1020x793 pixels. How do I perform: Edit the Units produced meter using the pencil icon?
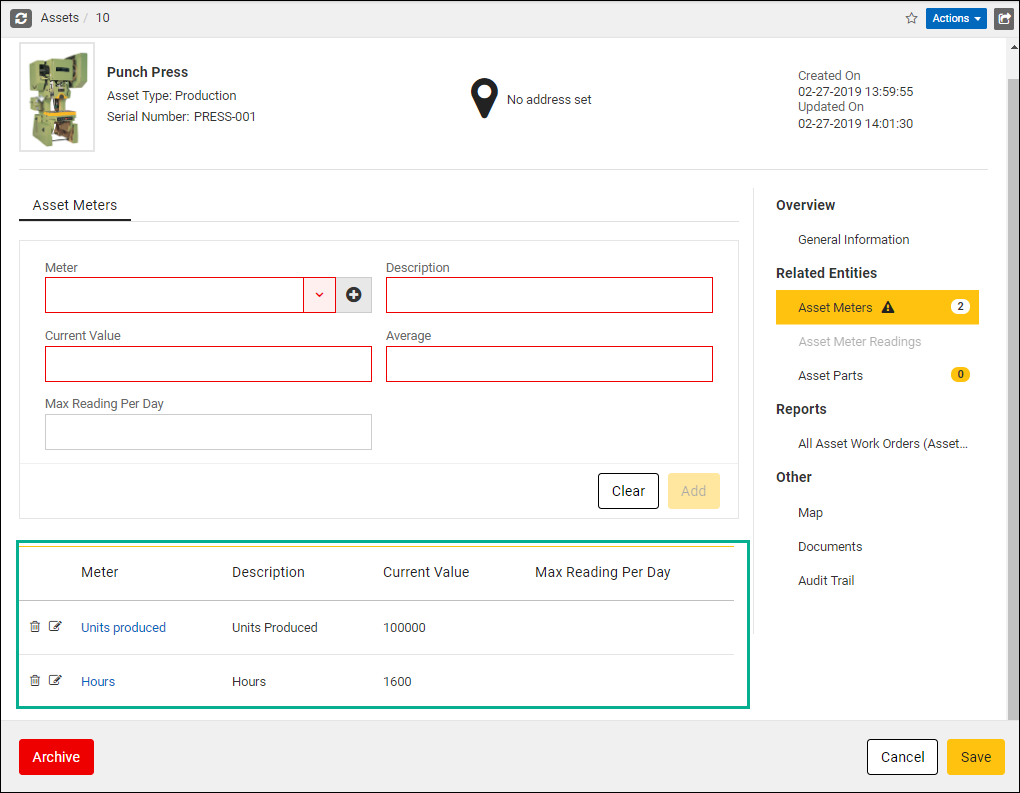coord(57,624)
